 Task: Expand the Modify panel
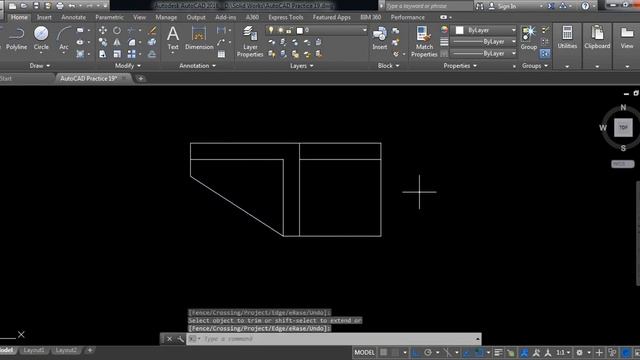click(x=128, y=66)
